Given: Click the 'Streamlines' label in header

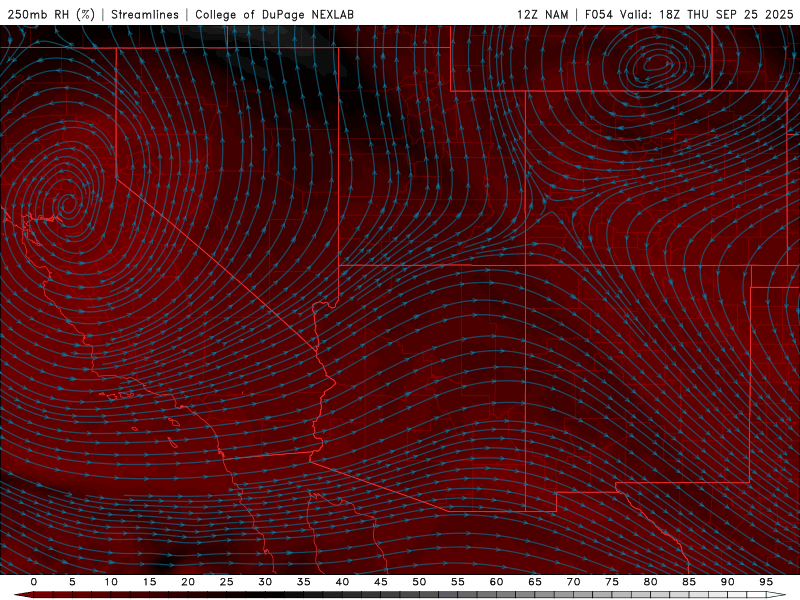Looking at the screenshot, I should point(145,15).
